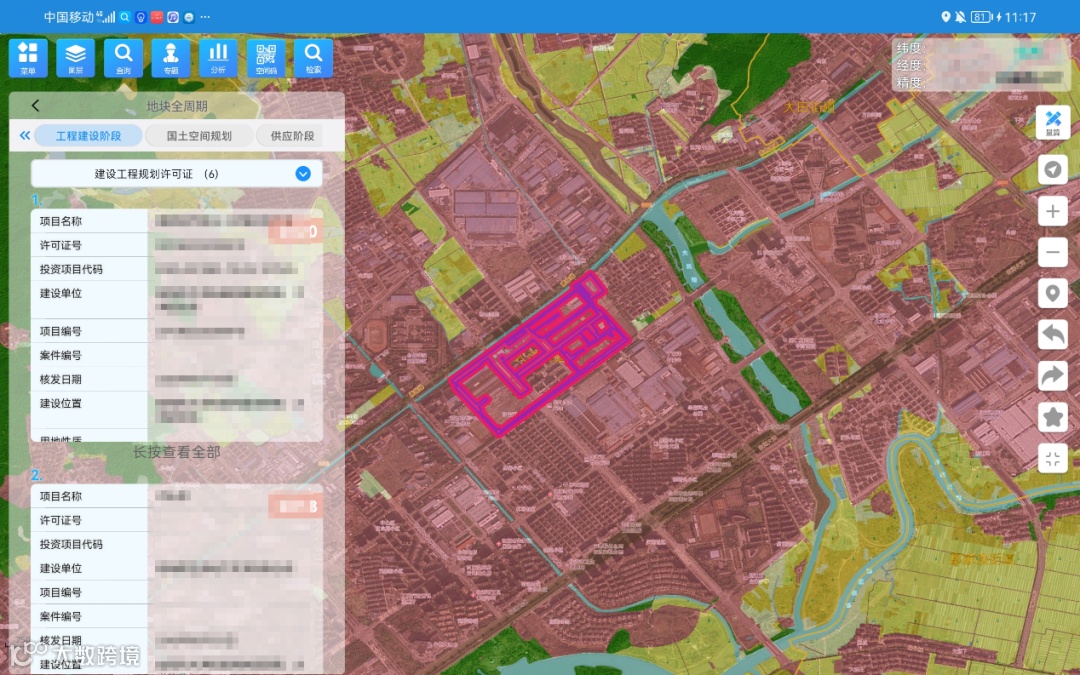Open the 分析 bar-chart tool
This screenshot has height=675, width=1080.
tap(218, 58)
